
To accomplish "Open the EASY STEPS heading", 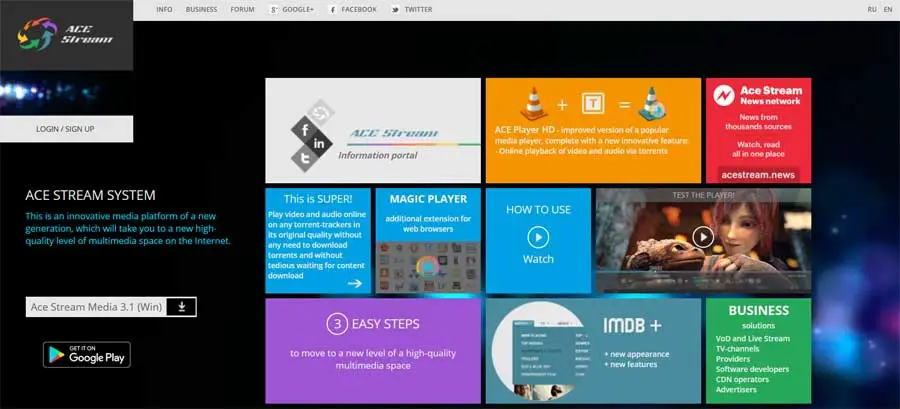I will (386, 324).
